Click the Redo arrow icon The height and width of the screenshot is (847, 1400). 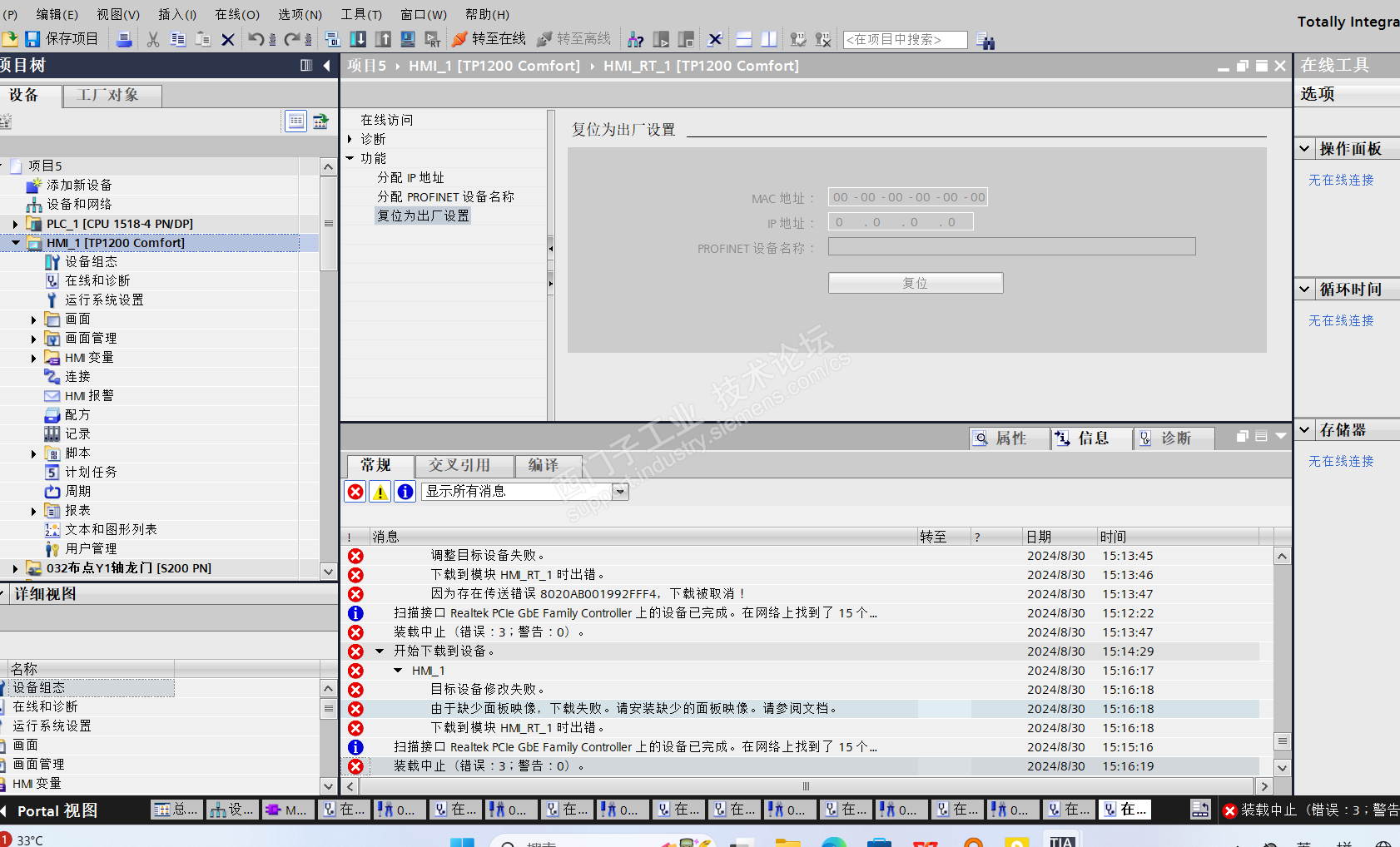click(x=292, y=39)
